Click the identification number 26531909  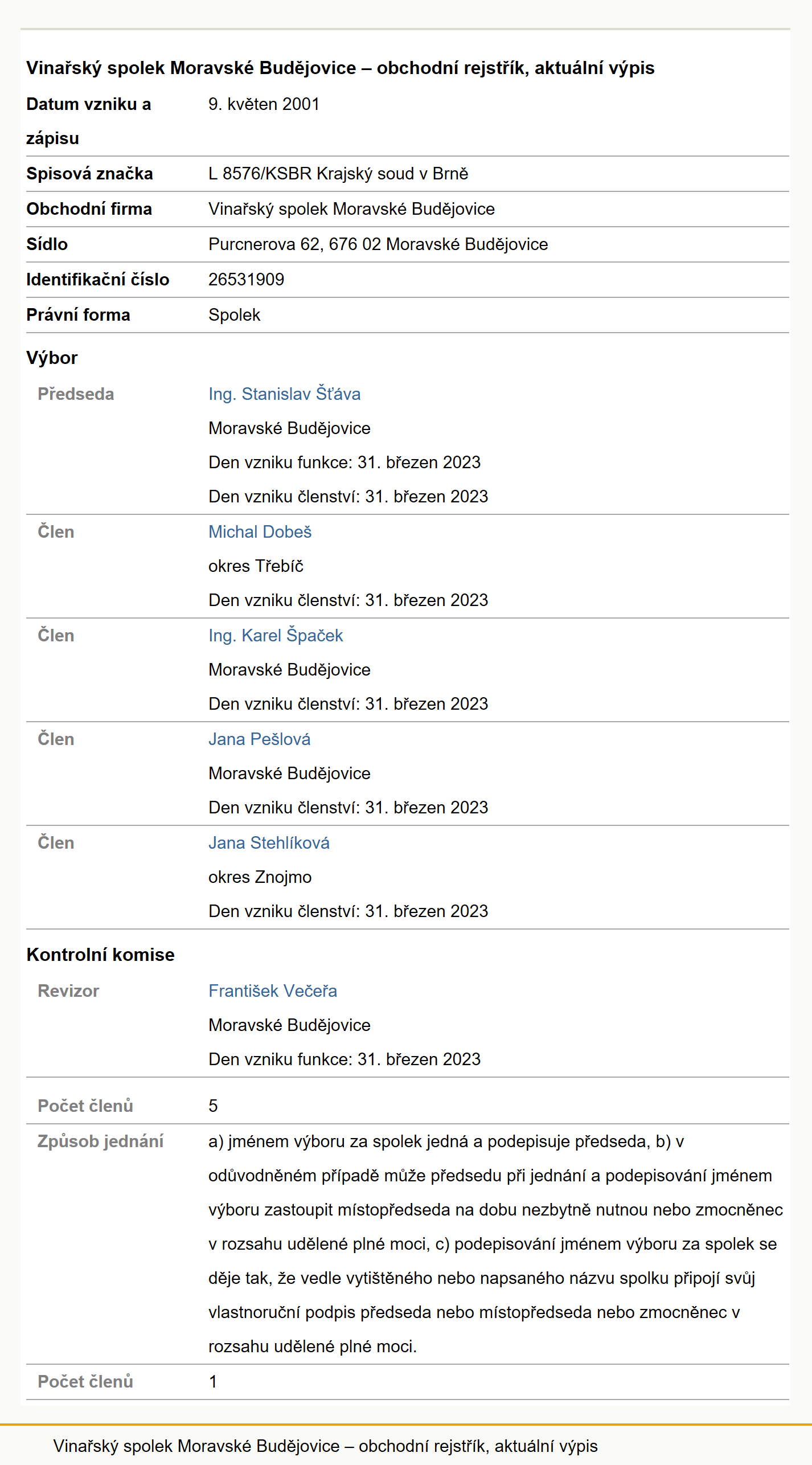tap(246, 280)
